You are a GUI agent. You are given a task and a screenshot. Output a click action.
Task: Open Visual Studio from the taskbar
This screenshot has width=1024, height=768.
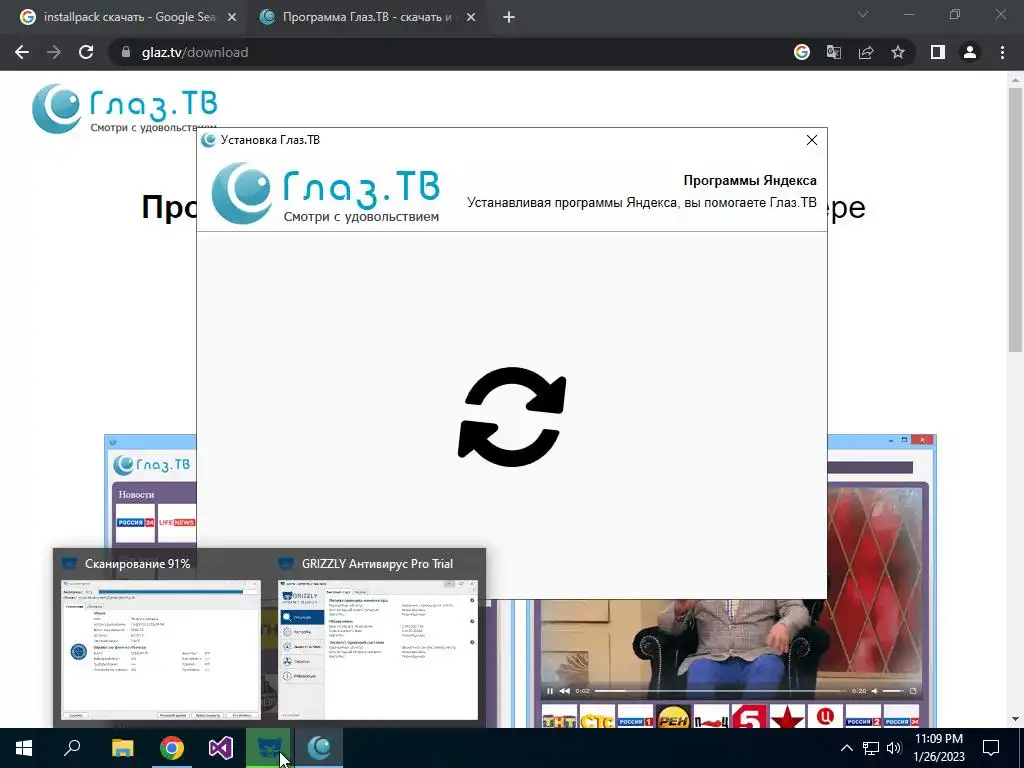pyautogui.click(x=221, y=748)
